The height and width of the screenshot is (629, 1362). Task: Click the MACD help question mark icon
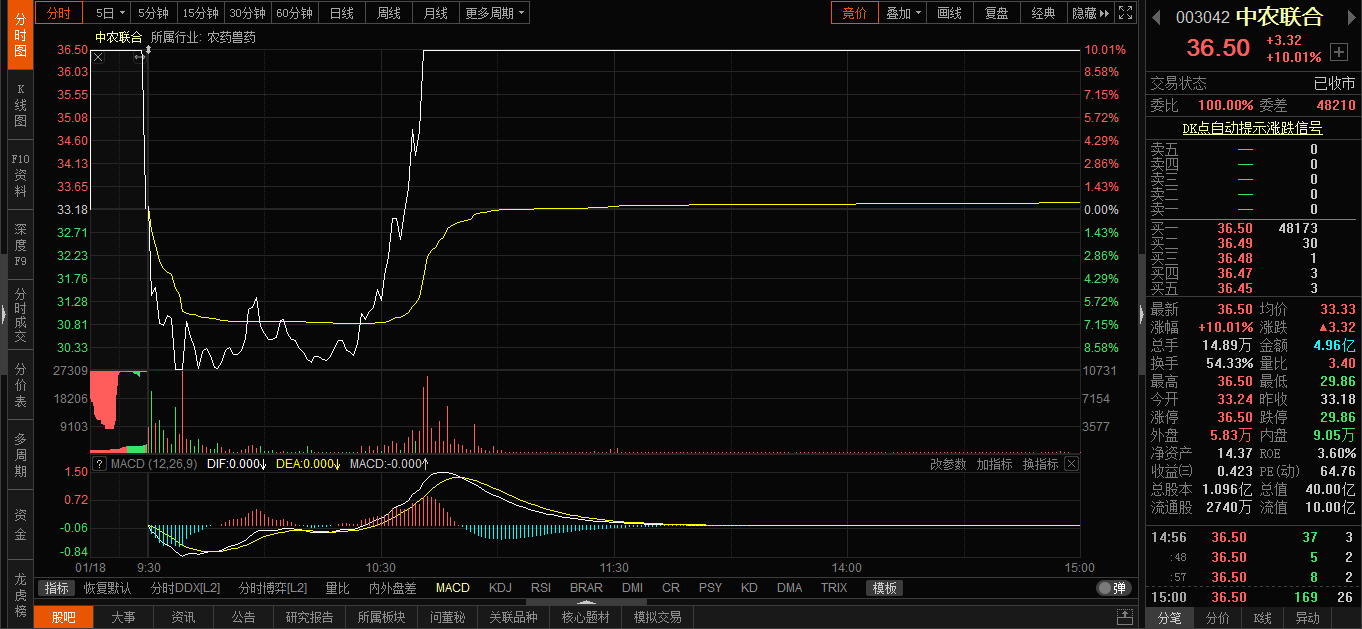(99, 464)
